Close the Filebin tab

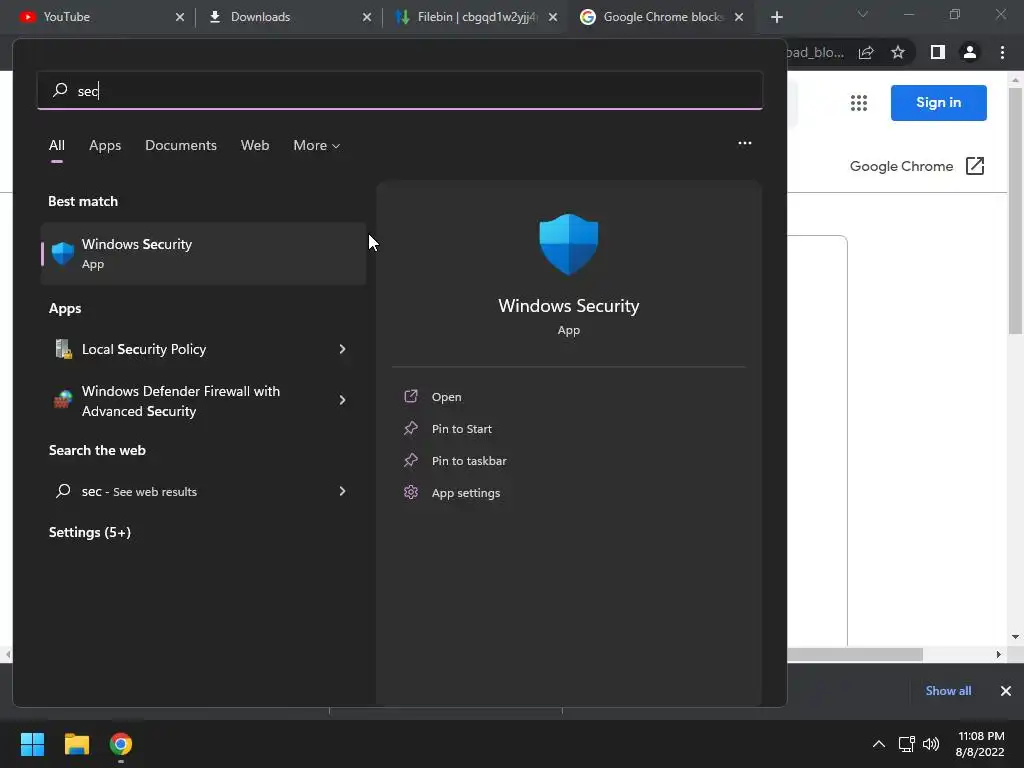553,18
